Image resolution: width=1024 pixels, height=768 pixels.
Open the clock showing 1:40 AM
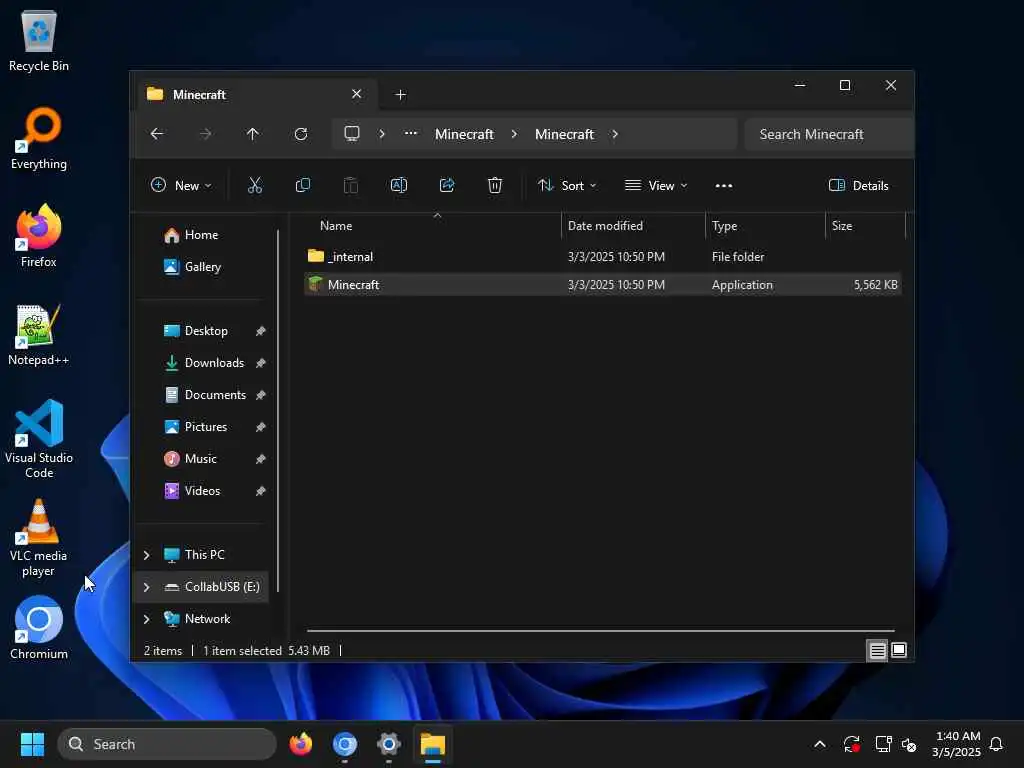[956, 744]
